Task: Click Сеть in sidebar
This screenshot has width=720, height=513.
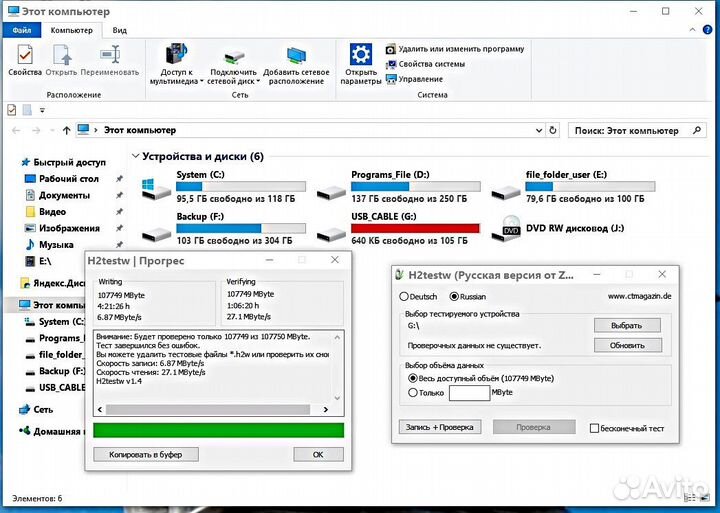Action: [x=43, y=409]
